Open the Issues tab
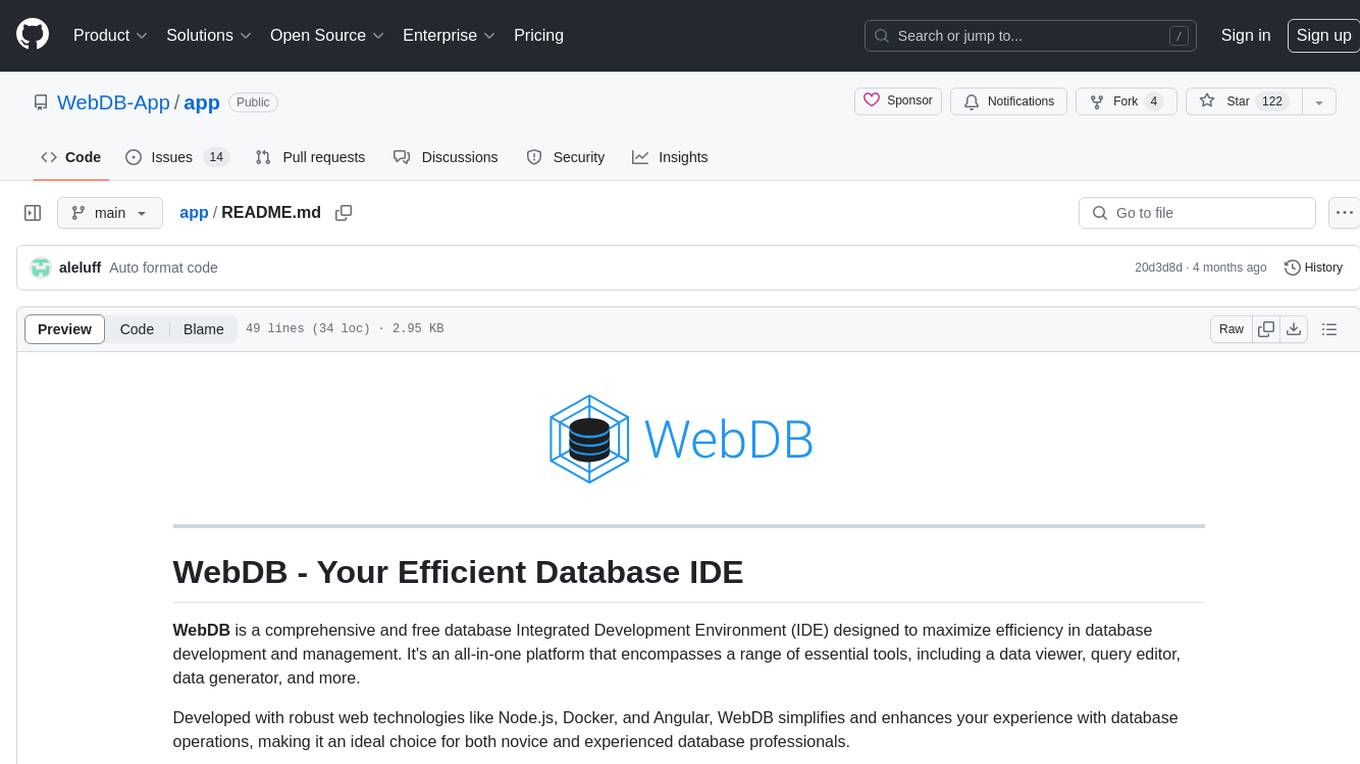Screen dimensions: 1360x764 point(177,157)
